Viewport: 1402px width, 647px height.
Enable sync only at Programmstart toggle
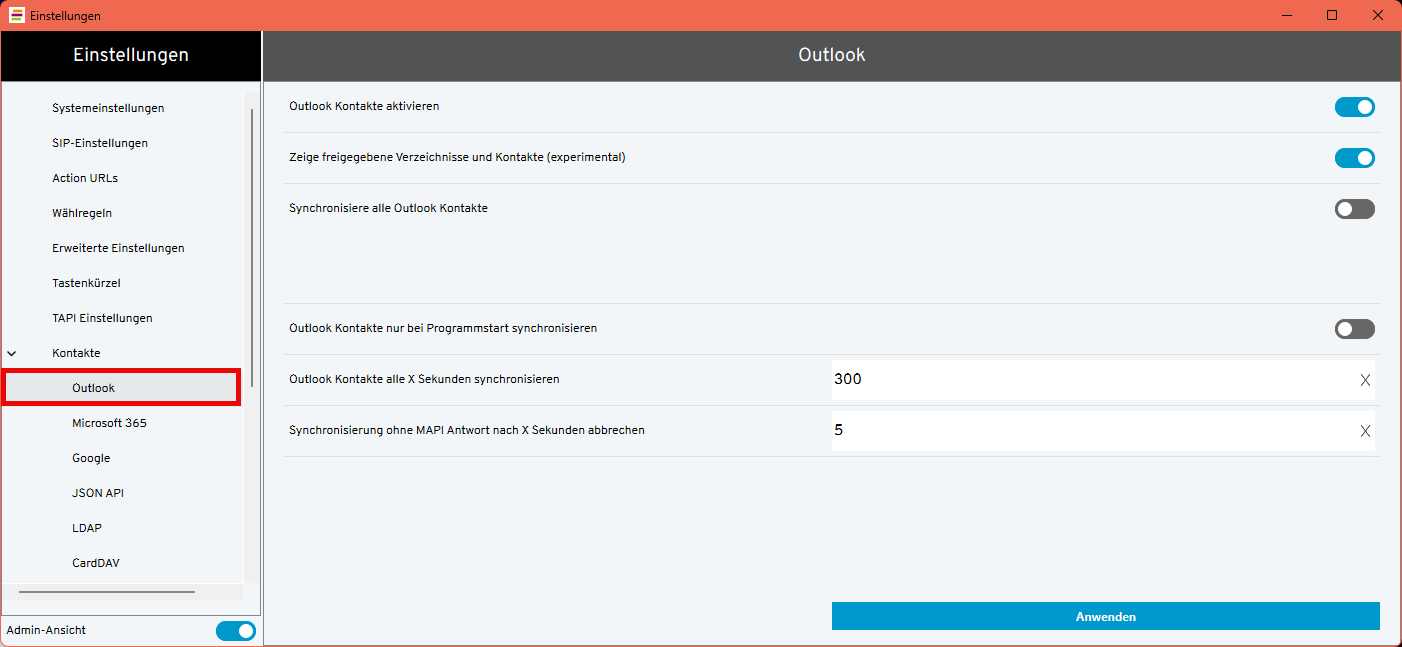1354,329
